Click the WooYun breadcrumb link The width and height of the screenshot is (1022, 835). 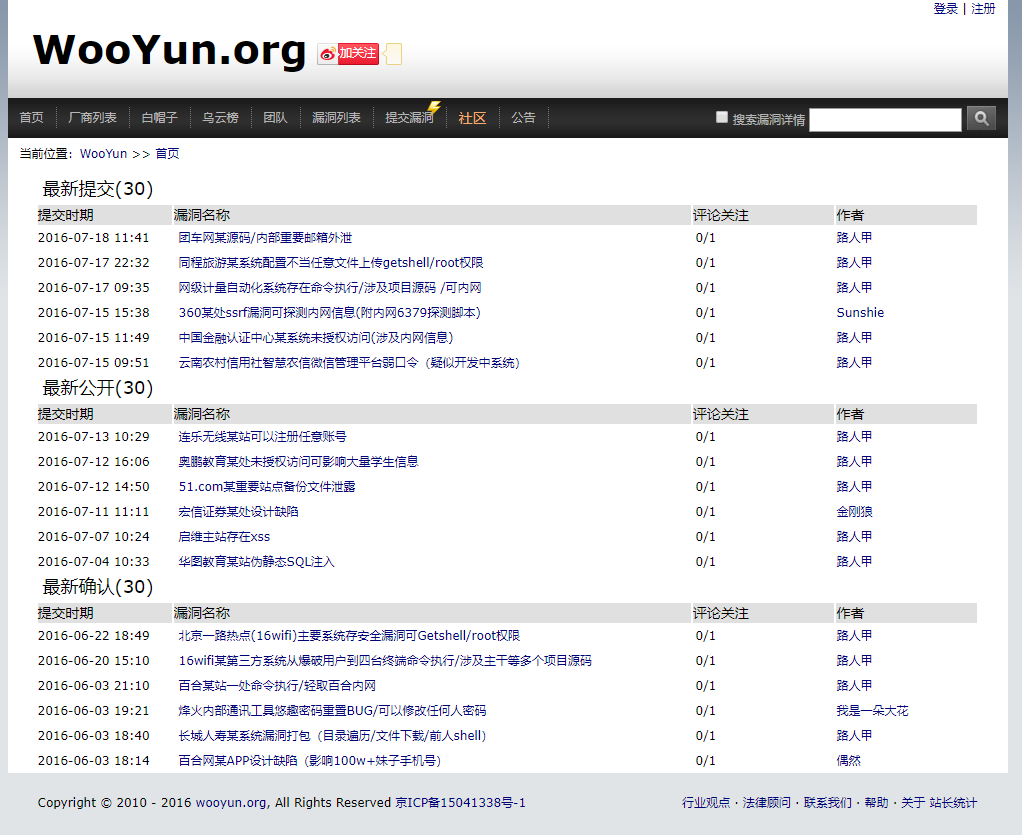tap(104, 154)
